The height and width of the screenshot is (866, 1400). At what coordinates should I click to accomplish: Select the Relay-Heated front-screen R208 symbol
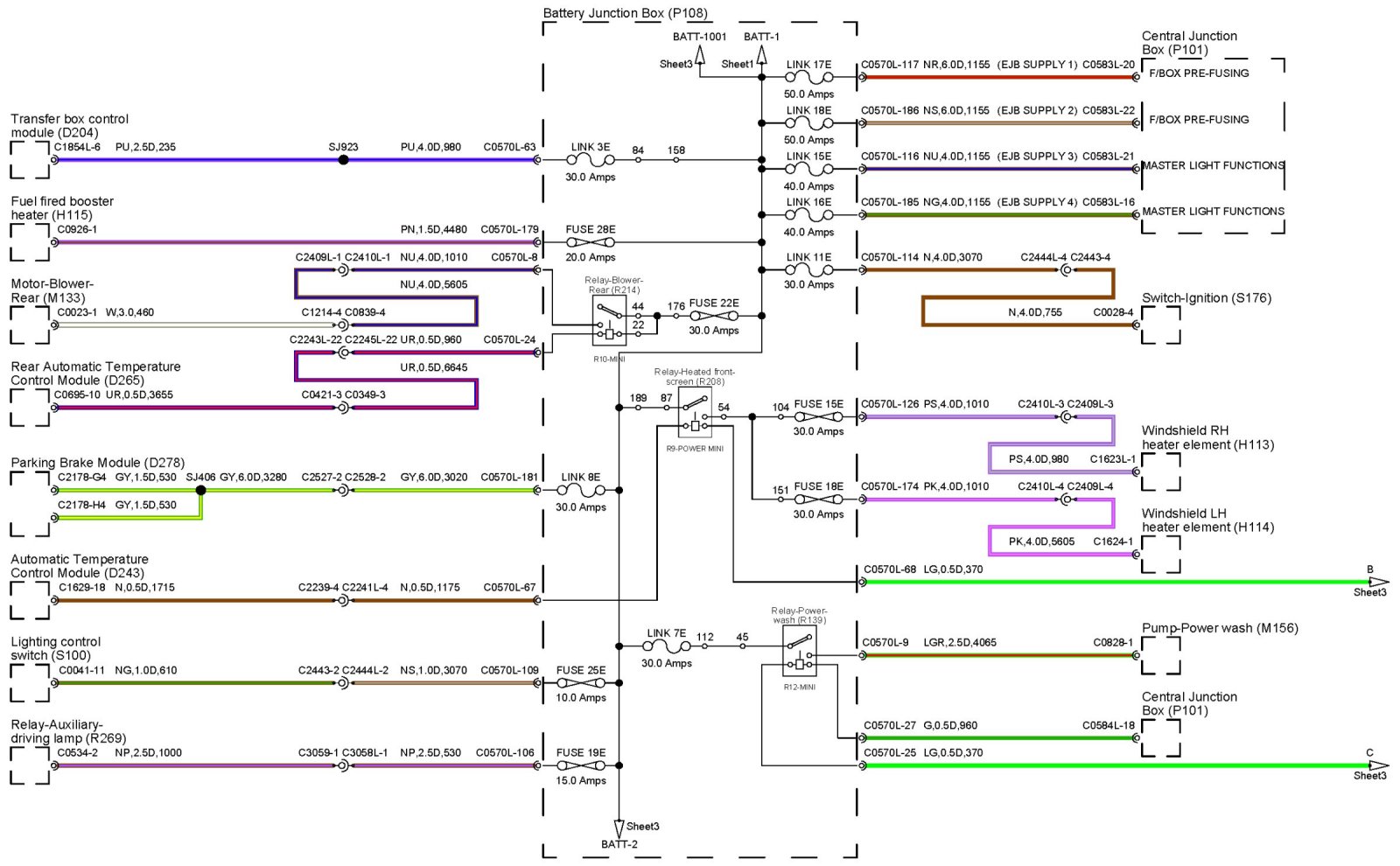[x=695, y=414]
